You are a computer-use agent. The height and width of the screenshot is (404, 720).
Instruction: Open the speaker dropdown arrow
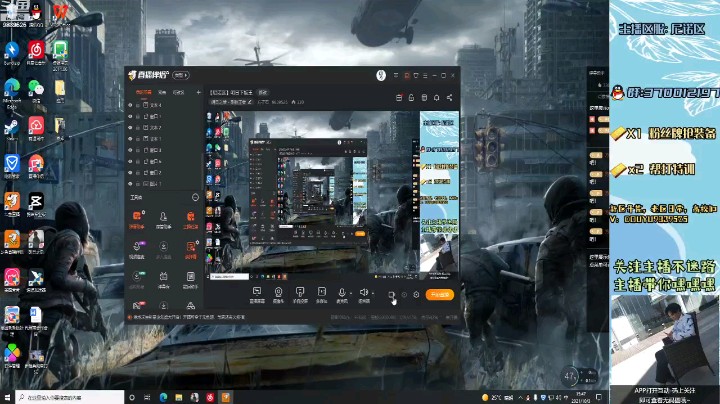[x=373, y=293]
